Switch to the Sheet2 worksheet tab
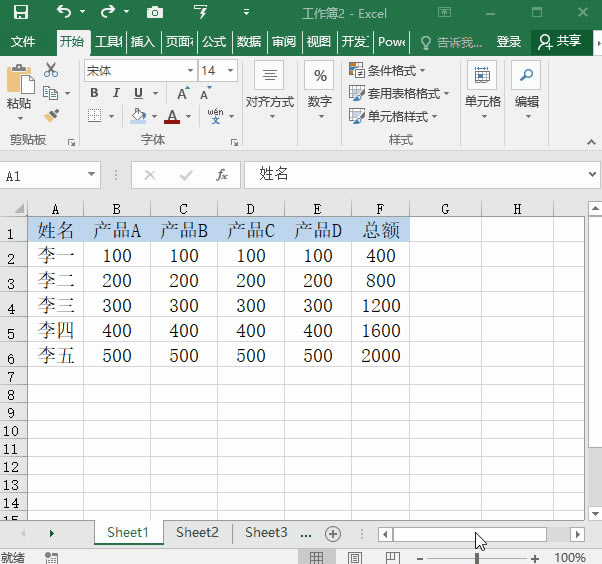This screenshot has width=602, height=564. pos(197,533)
